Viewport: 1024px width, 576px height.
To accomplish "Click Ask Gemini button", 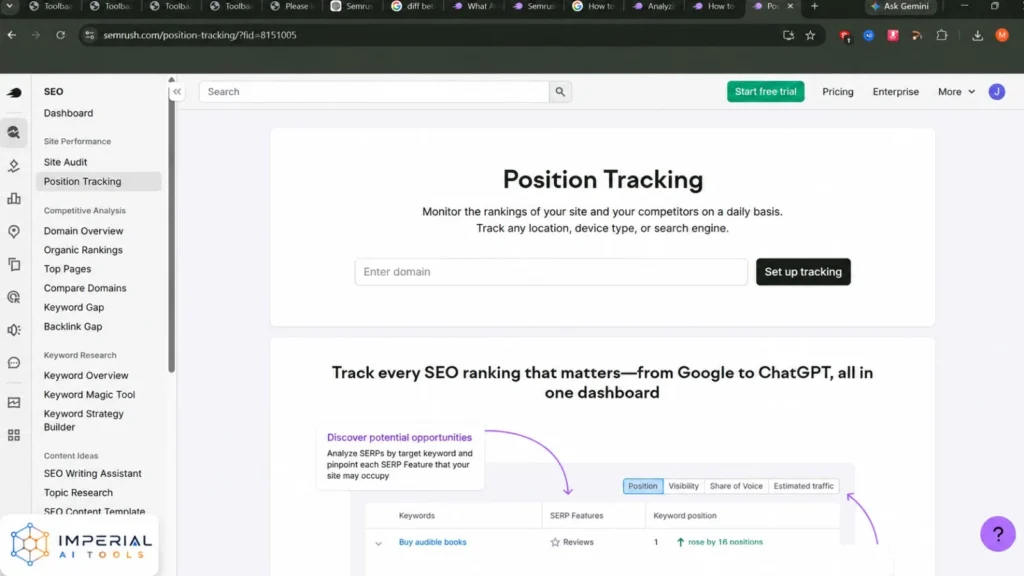I will pos(901,7).
